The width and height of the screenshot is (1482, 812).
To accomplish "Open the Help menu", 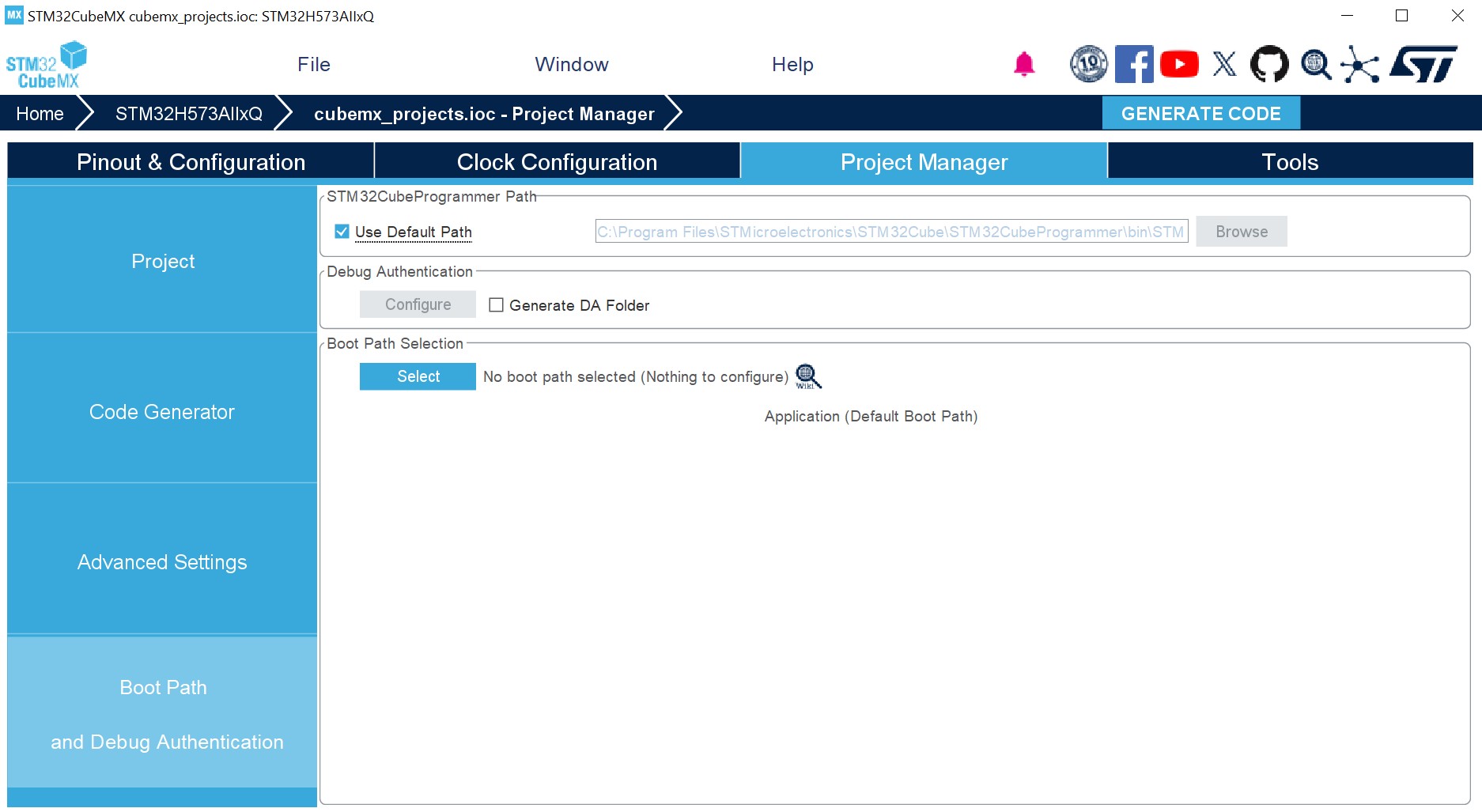I will pos(792,65).
